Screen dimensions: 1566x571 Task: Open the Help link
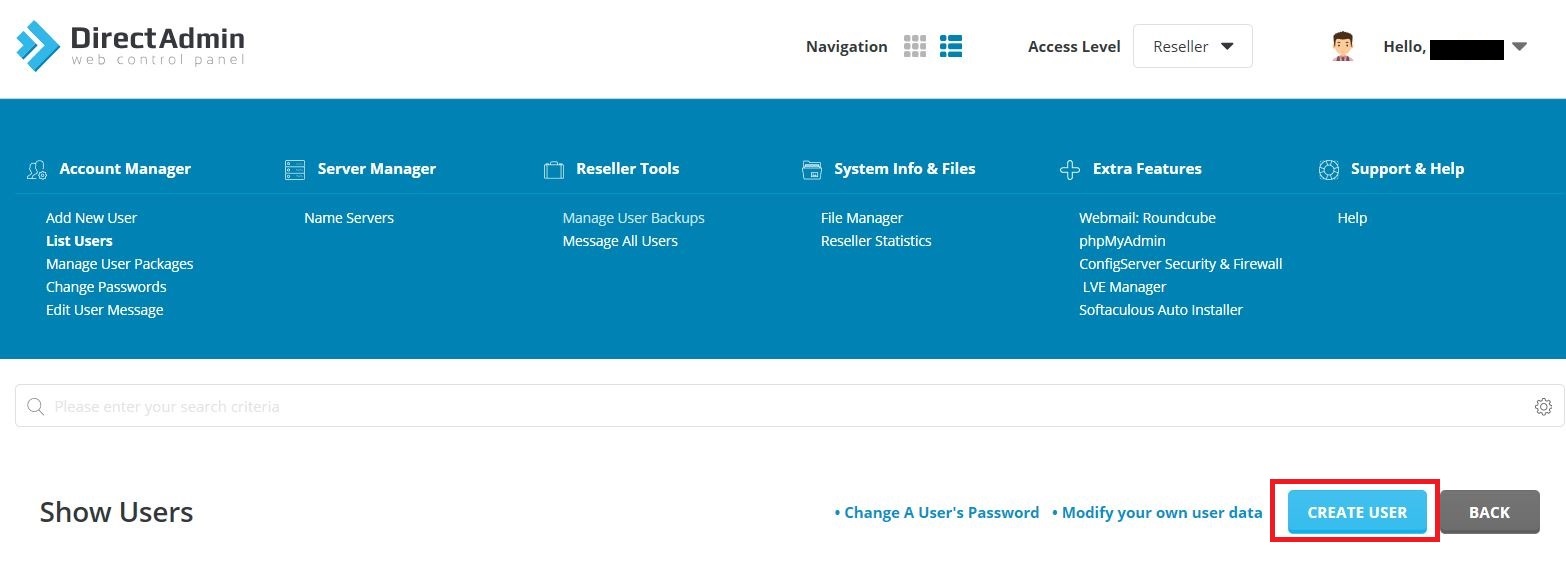(x=1352, y=218)
